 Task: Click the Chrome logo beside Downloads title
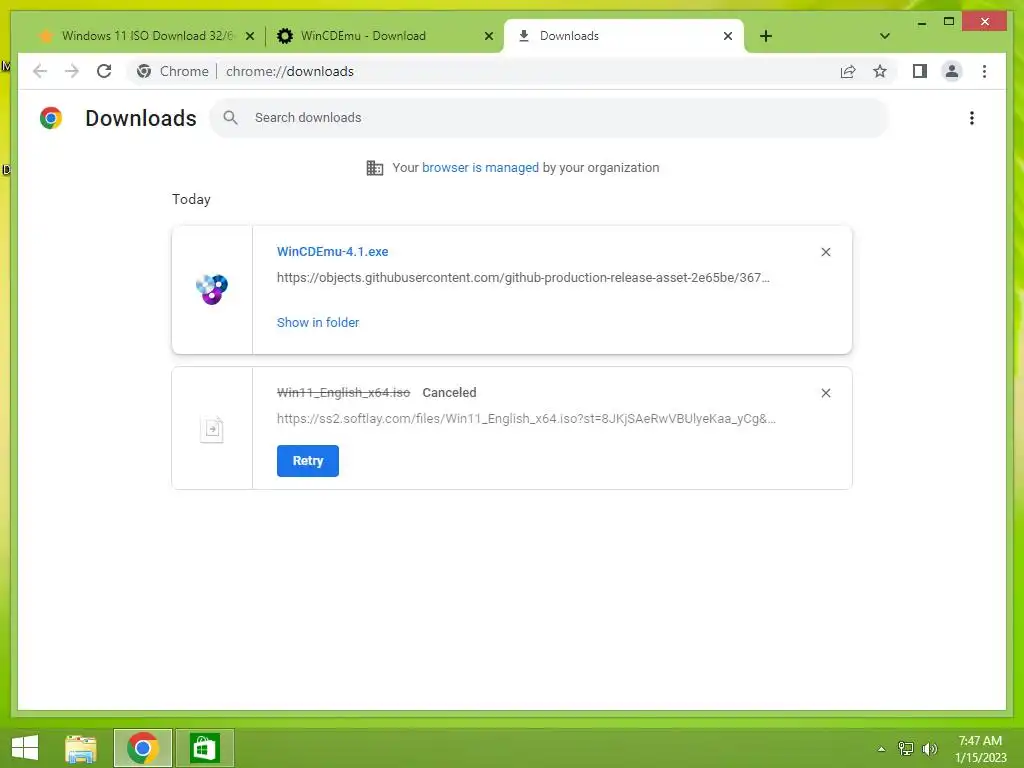point(51,118)
